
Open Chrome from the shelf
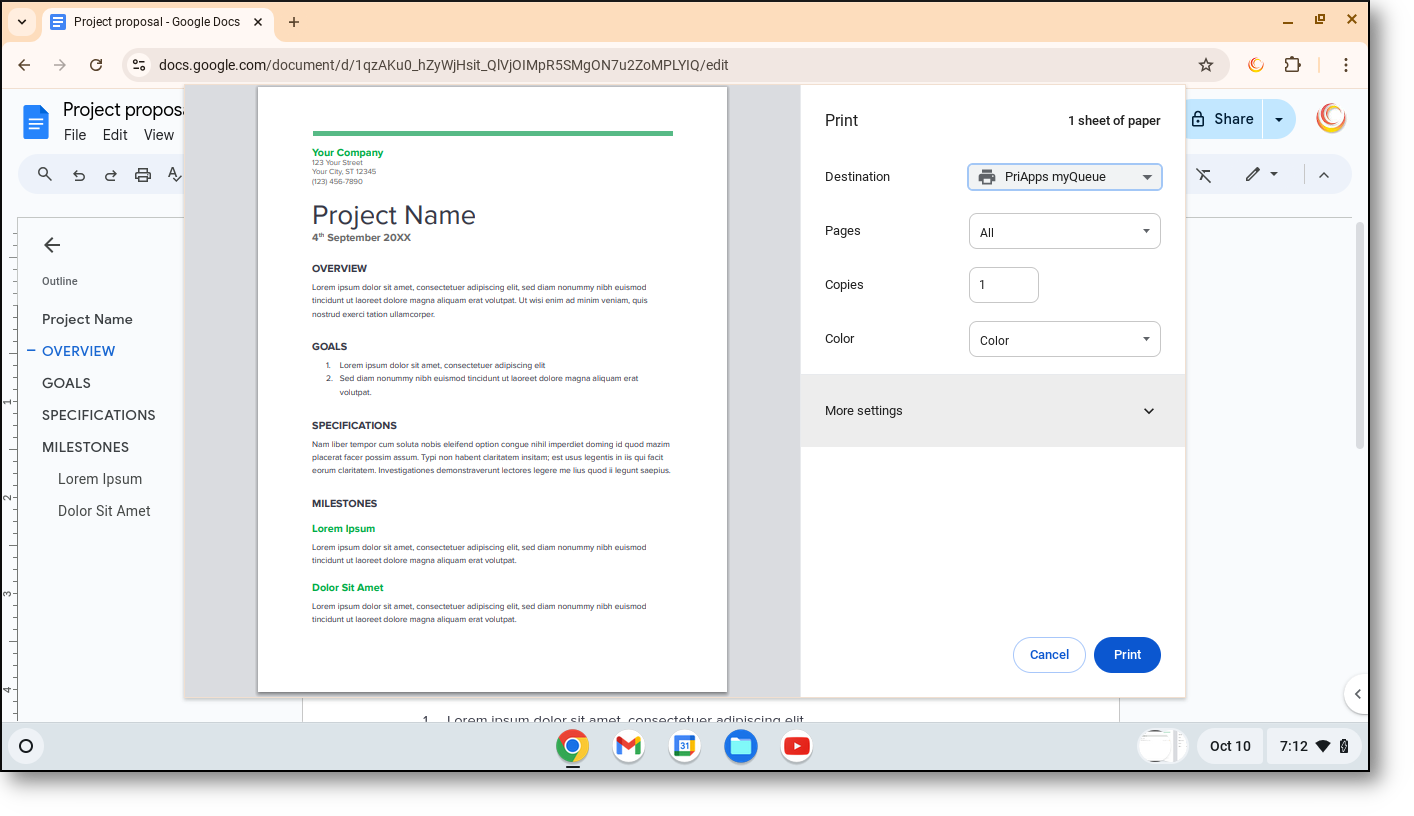click(x=573, y=746)
